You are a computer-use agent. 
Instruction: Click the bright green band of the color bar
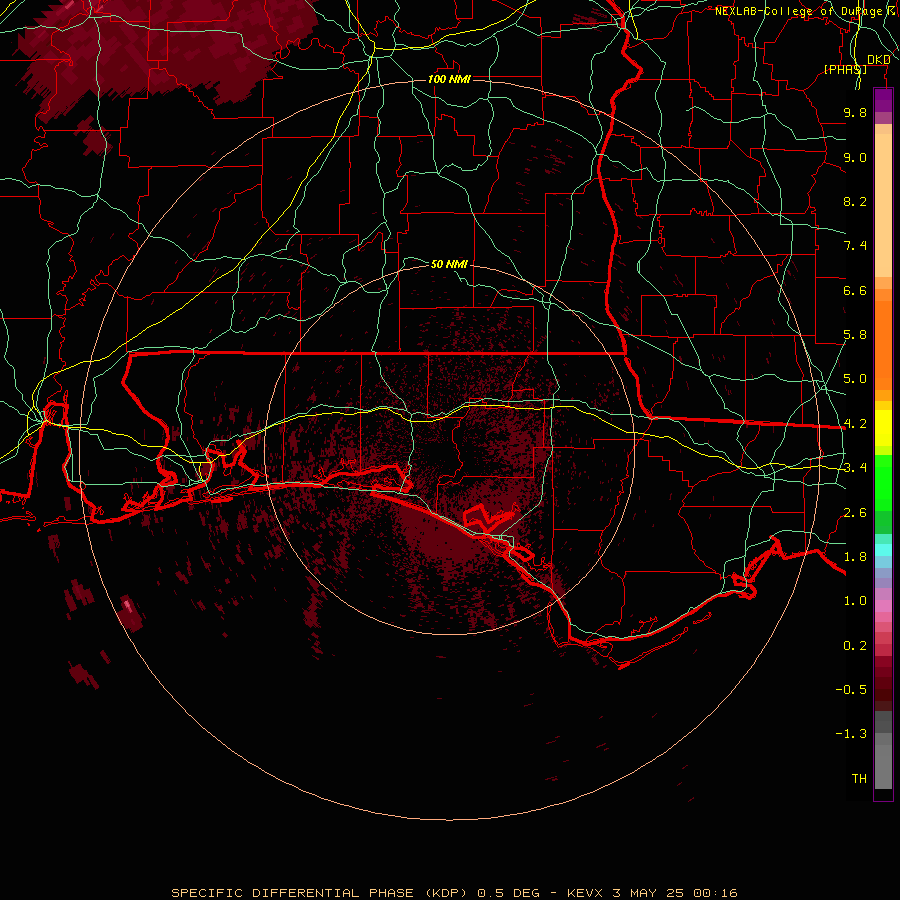coord(883,482)
